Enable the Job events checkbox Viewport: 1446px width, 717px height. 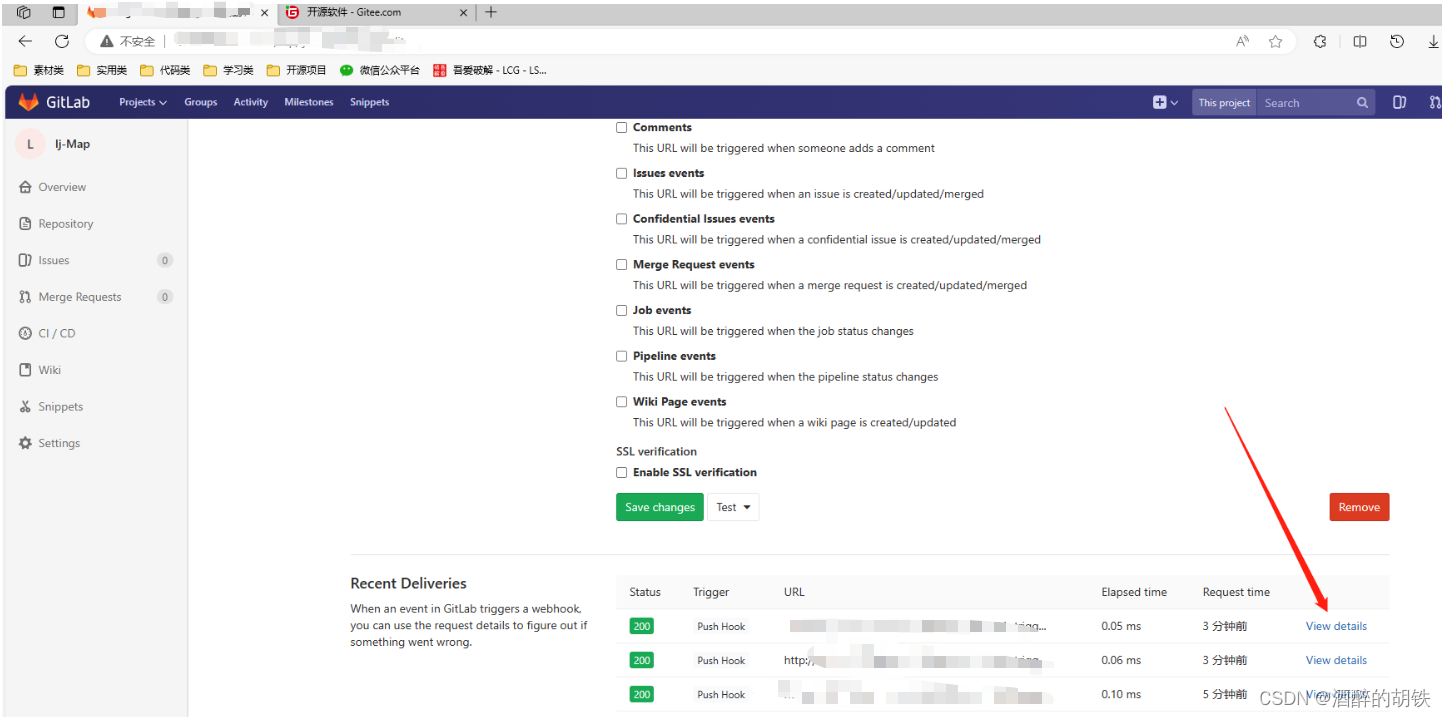[x=622, y=310]
